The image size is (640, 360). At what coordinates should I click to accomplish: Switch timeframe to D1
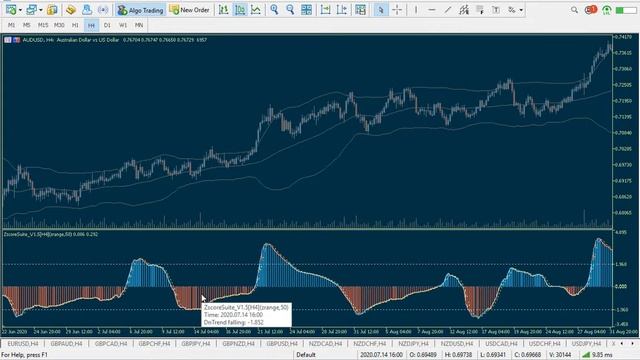pos(107,25)
